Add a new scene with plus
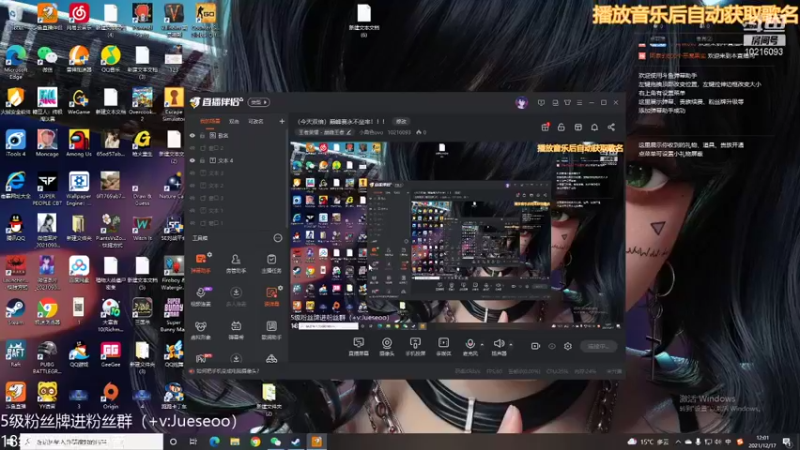Viewport: 800px width, 450px height. tap(282, 121)
